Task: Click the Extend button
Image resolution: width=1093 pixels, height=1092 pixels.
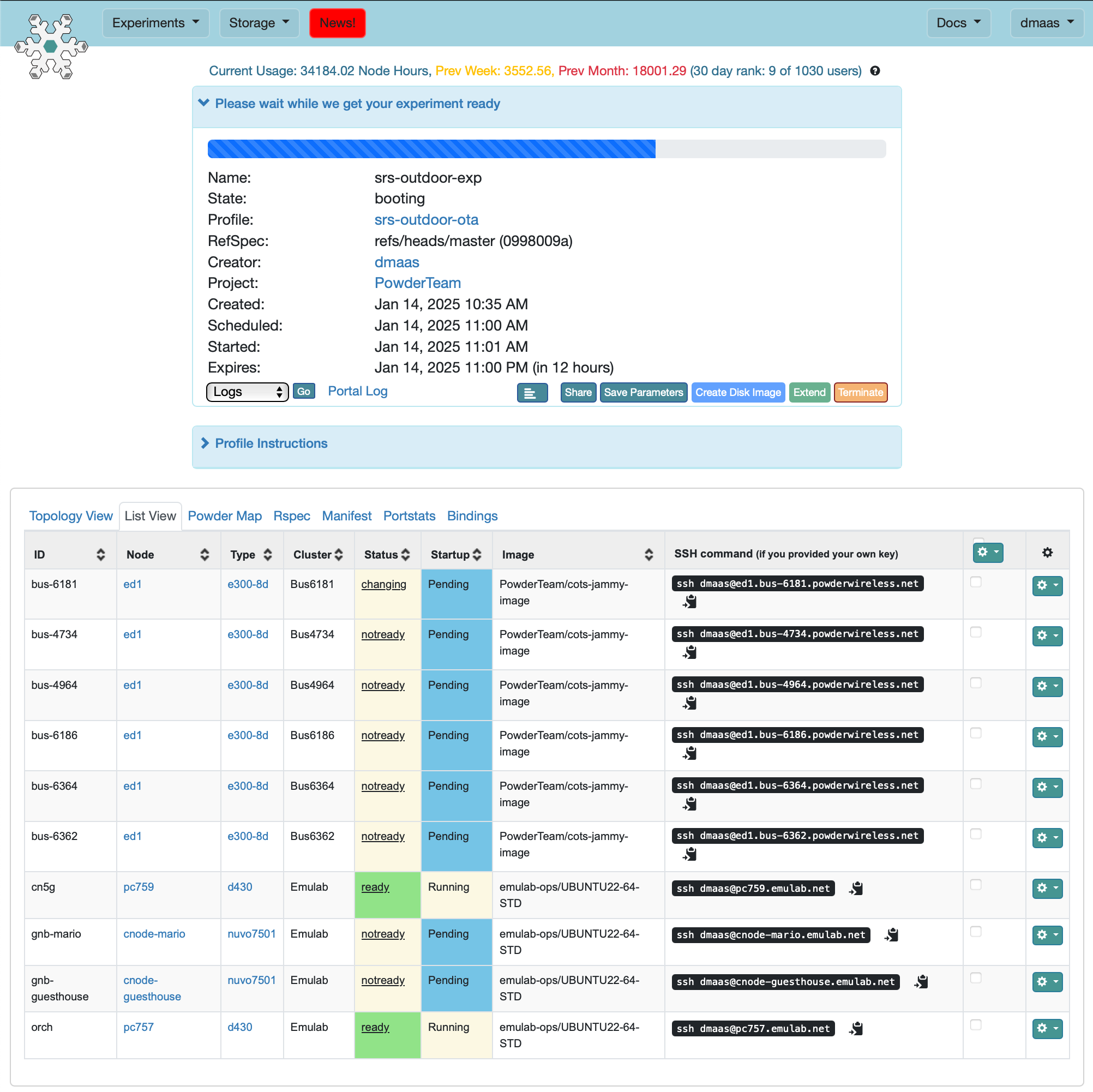Action: click(x=809, y=393)
